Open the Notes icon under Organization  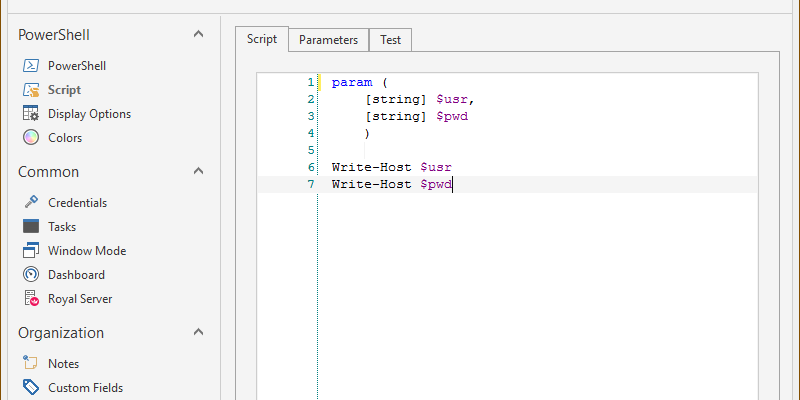point(30,364)
